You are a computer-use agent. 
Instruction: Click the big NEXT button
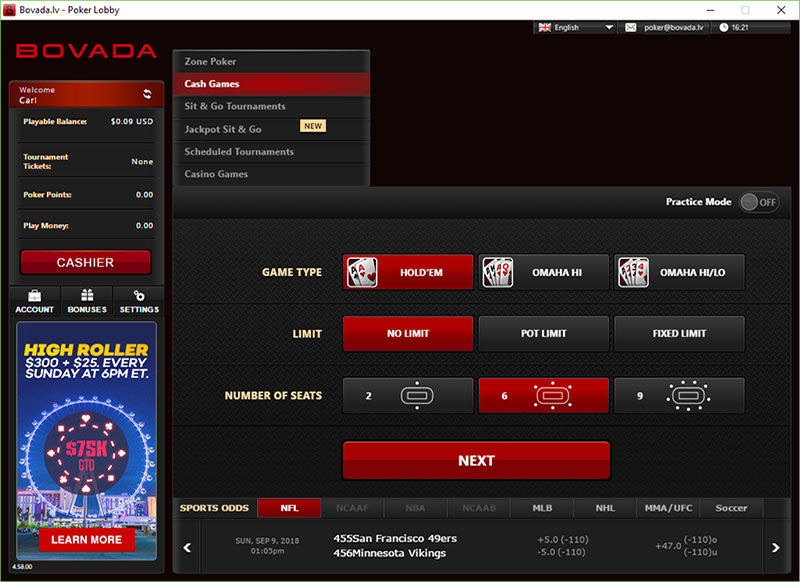click(x=476, y=461)
